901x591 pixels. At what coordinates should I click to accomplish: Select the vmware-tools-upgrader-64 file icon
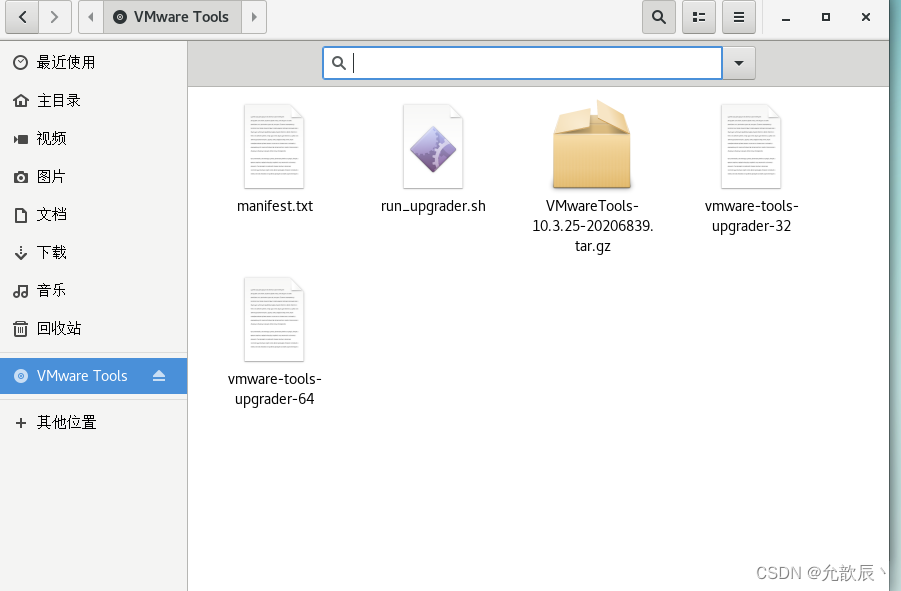(x=274, y=319)
